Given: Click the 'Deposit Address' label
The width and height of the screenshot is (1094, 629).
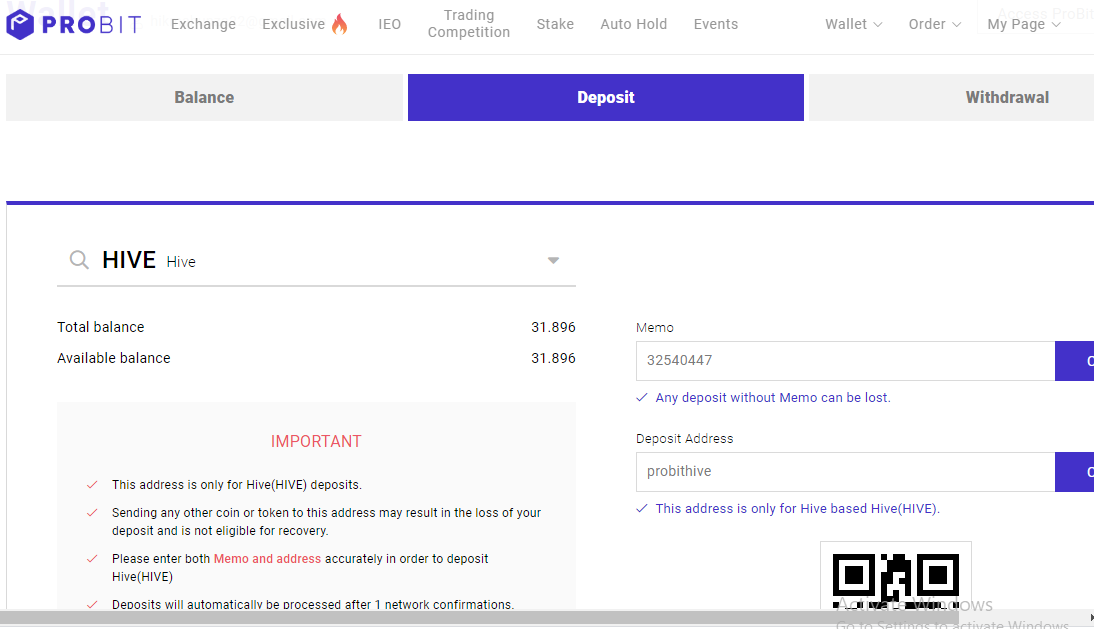Looking at the screenshot, I should click(x=684, y=439).
